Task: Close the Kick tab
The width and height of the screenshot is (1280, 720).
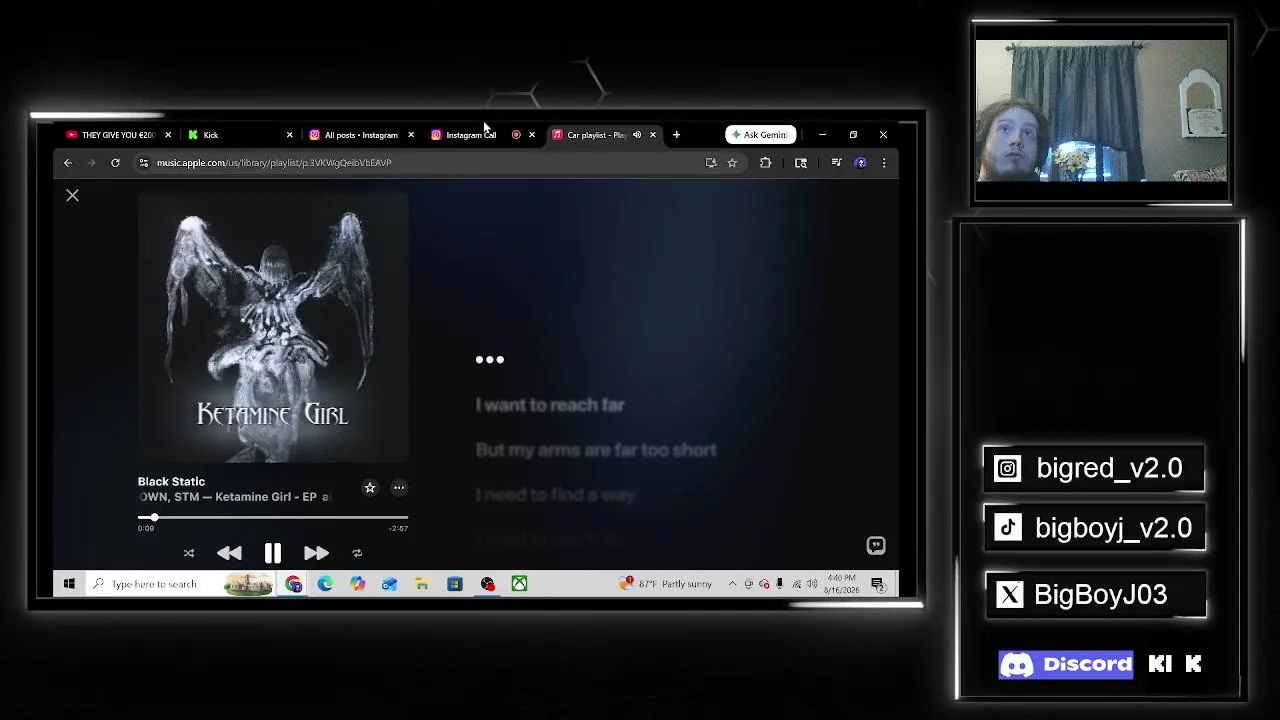Action: click(290, 135)
